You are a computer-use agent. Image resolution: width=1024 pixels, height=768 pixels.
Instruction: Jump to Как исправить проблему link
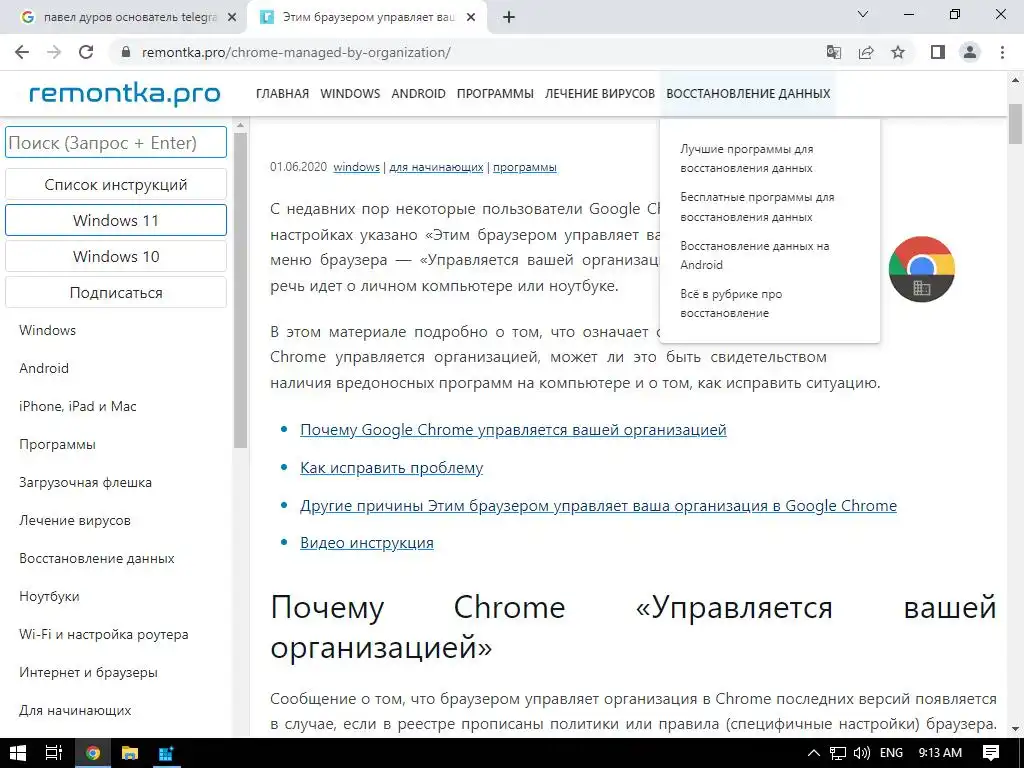pyautogui.click(x=391, y=468)
